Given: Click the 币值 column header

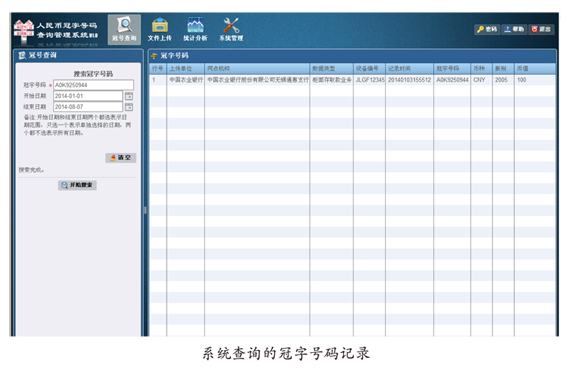Looking at the screenshot, I should (x=535, y=68).
